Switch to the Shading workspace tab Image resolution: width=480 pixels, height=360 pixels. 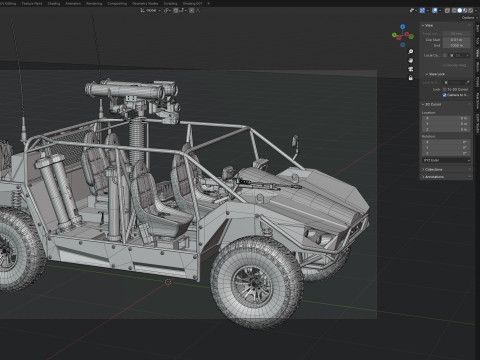(x=54, y=3)
